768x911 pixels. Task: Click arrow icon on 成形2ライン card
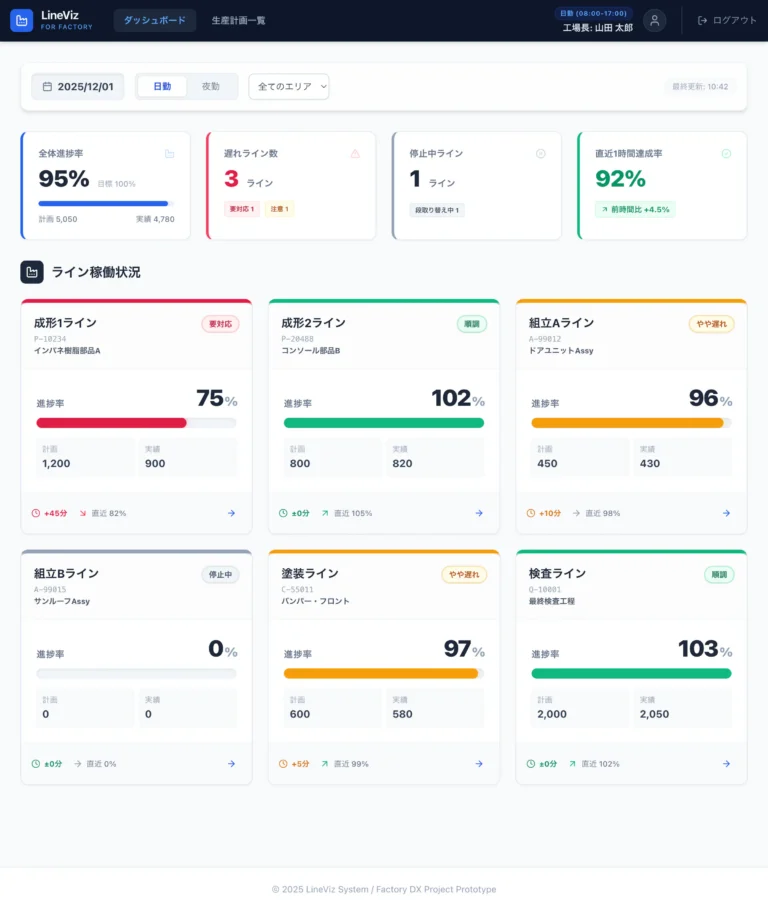click(479, 513)
